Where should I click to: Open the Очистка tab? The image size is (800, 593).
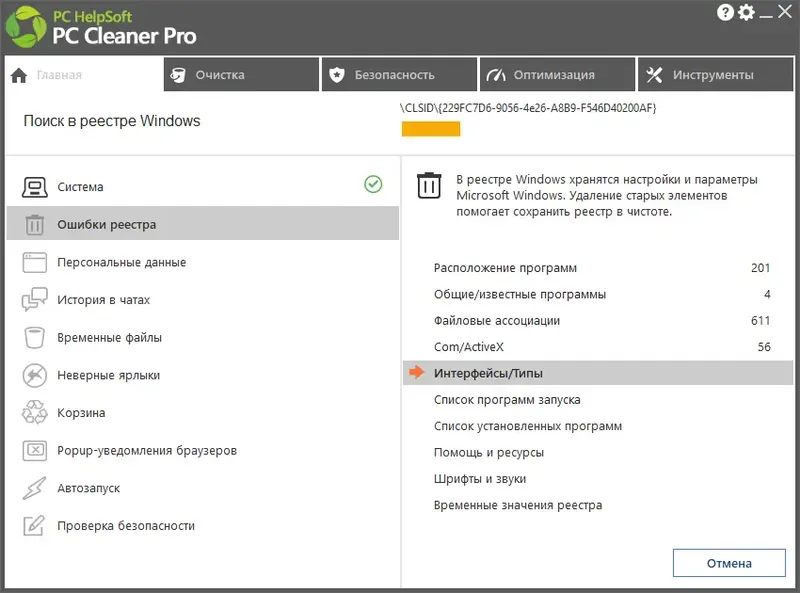(x=241, y=75)
